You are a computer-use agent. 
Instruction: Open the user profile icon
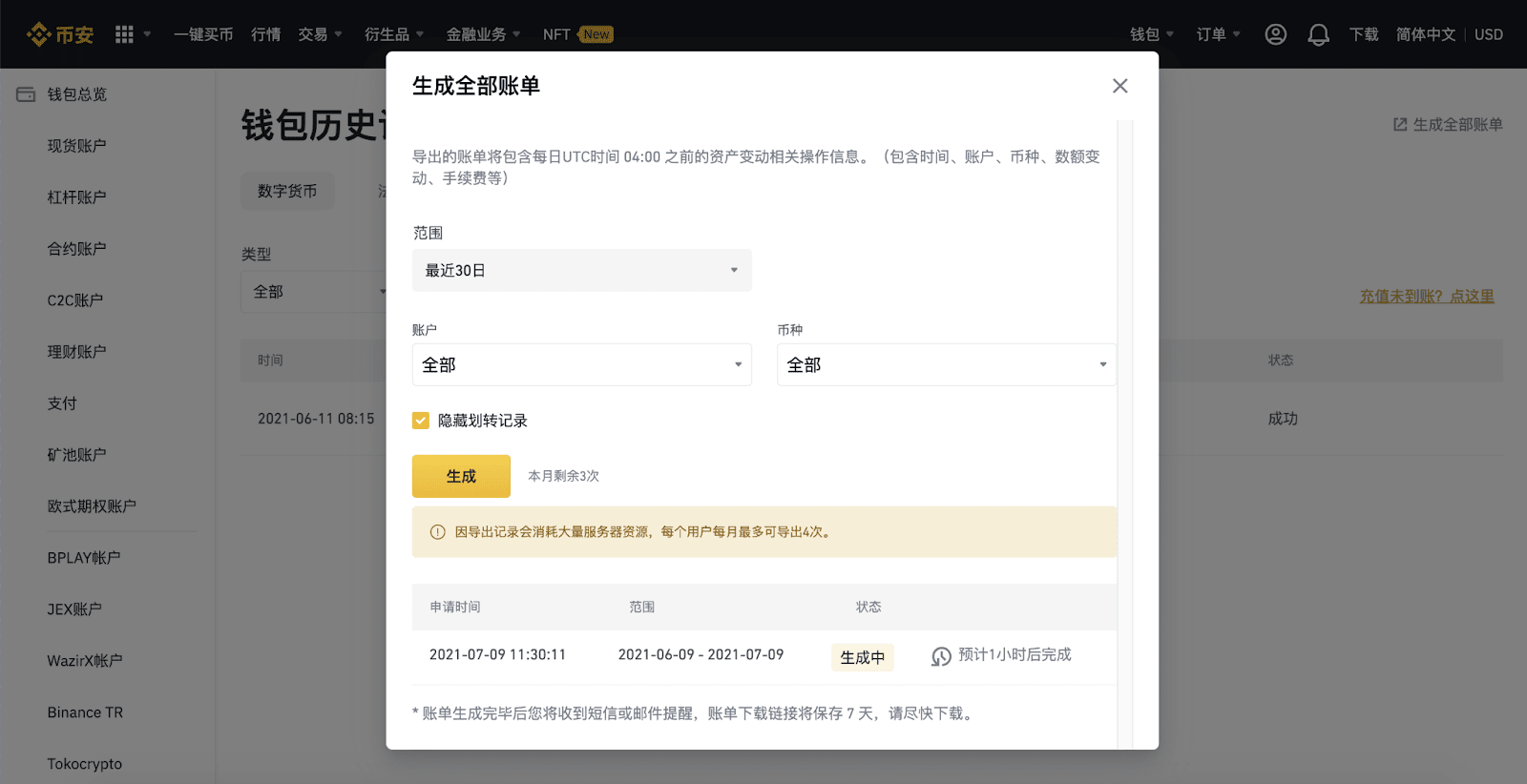pyautogui.click(x=1275, y=34)
